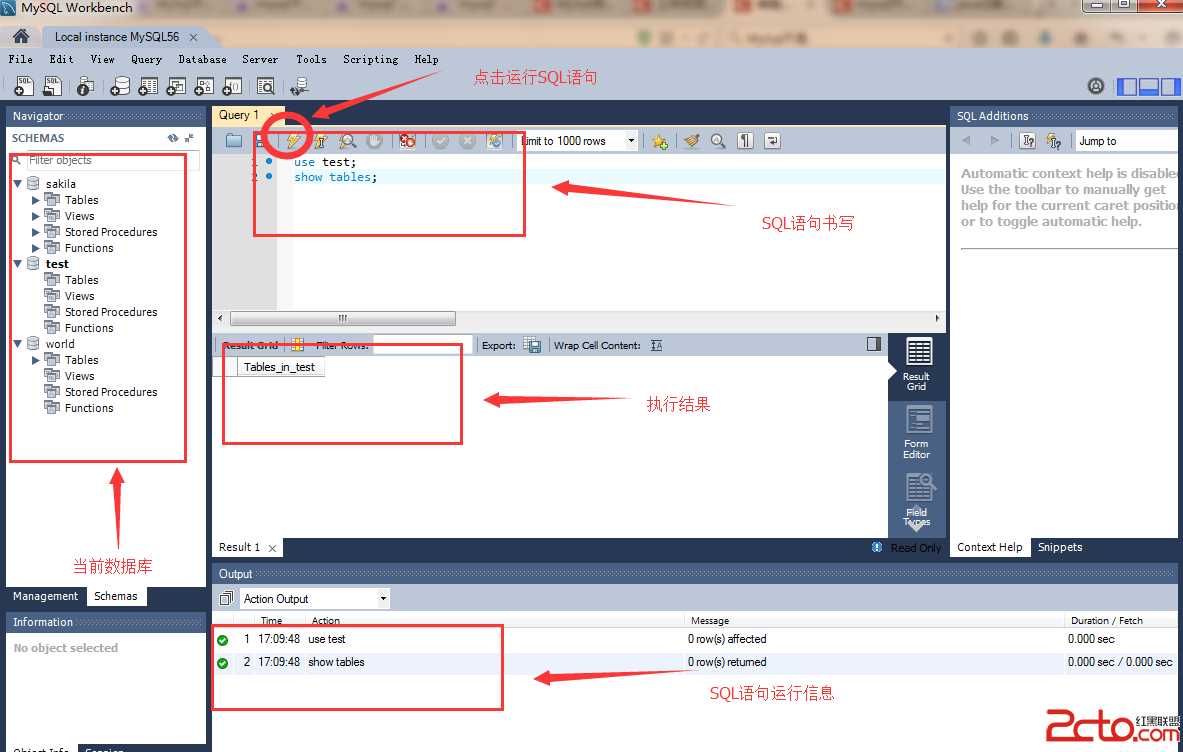Click the search table data icon

266,87
